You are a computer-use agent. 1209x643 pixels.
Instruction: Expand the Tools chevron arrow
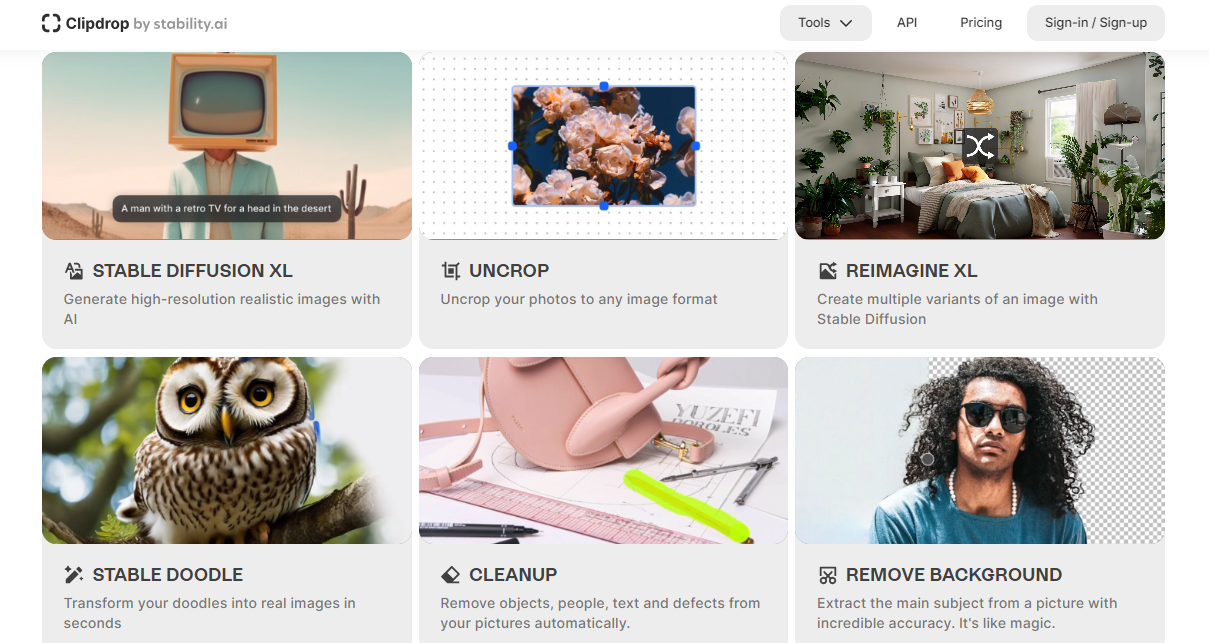click(x=846, y=23)
